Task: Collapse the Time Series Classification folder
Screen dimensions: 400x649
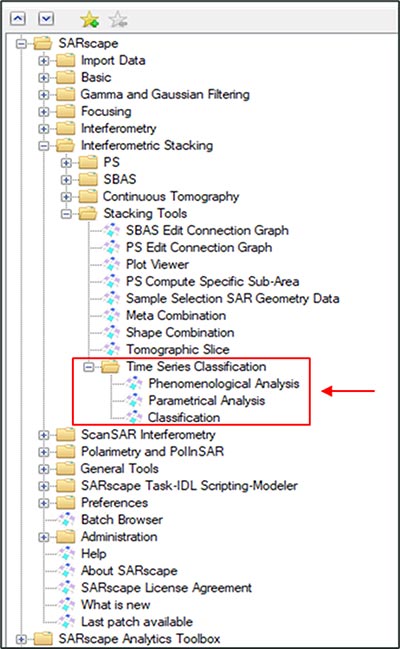Action: pos(89,367)
